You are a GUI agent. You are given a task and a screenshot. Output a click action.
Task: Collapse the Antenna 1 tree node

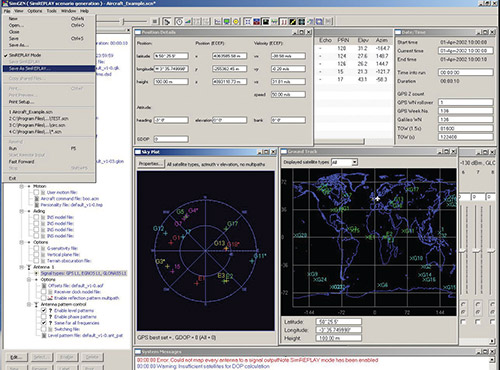(x=21, y=267)
